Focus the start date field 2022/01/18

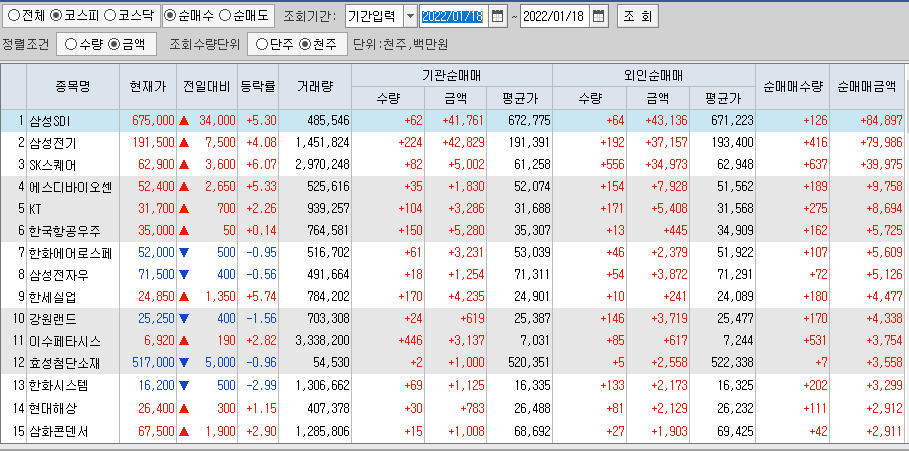tap(453, 16)
